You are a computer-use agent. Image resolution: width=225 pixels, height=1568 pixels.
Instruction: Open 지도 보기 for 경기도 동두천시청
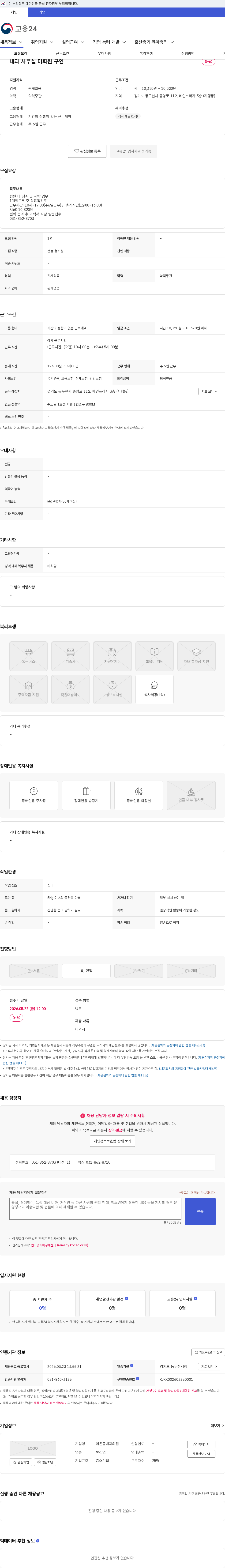(x=209, y=1367)
